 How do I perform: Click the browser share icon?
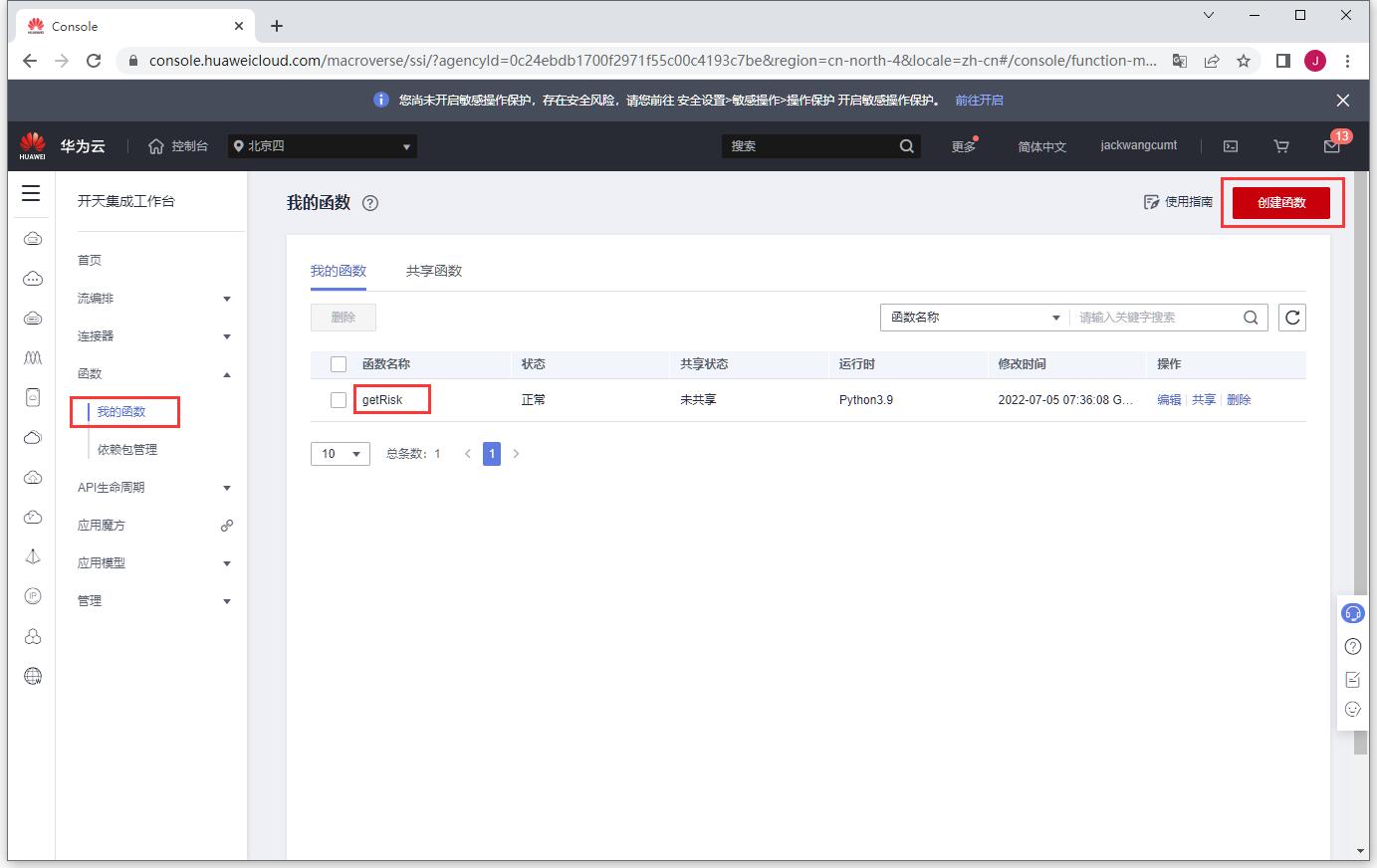click(1212, 61)
